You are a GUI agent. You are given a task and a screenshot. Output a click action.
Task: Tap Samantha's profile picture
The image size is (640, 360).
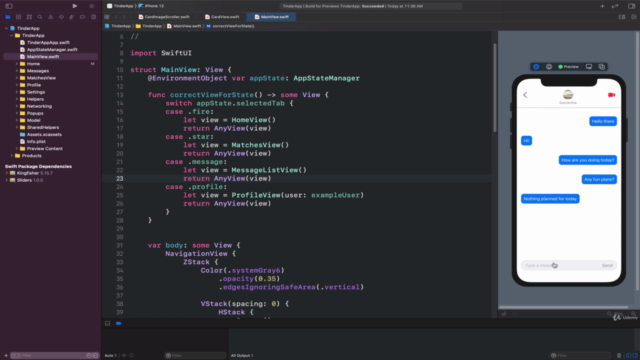pyautogui.click(x=568, y=95)
